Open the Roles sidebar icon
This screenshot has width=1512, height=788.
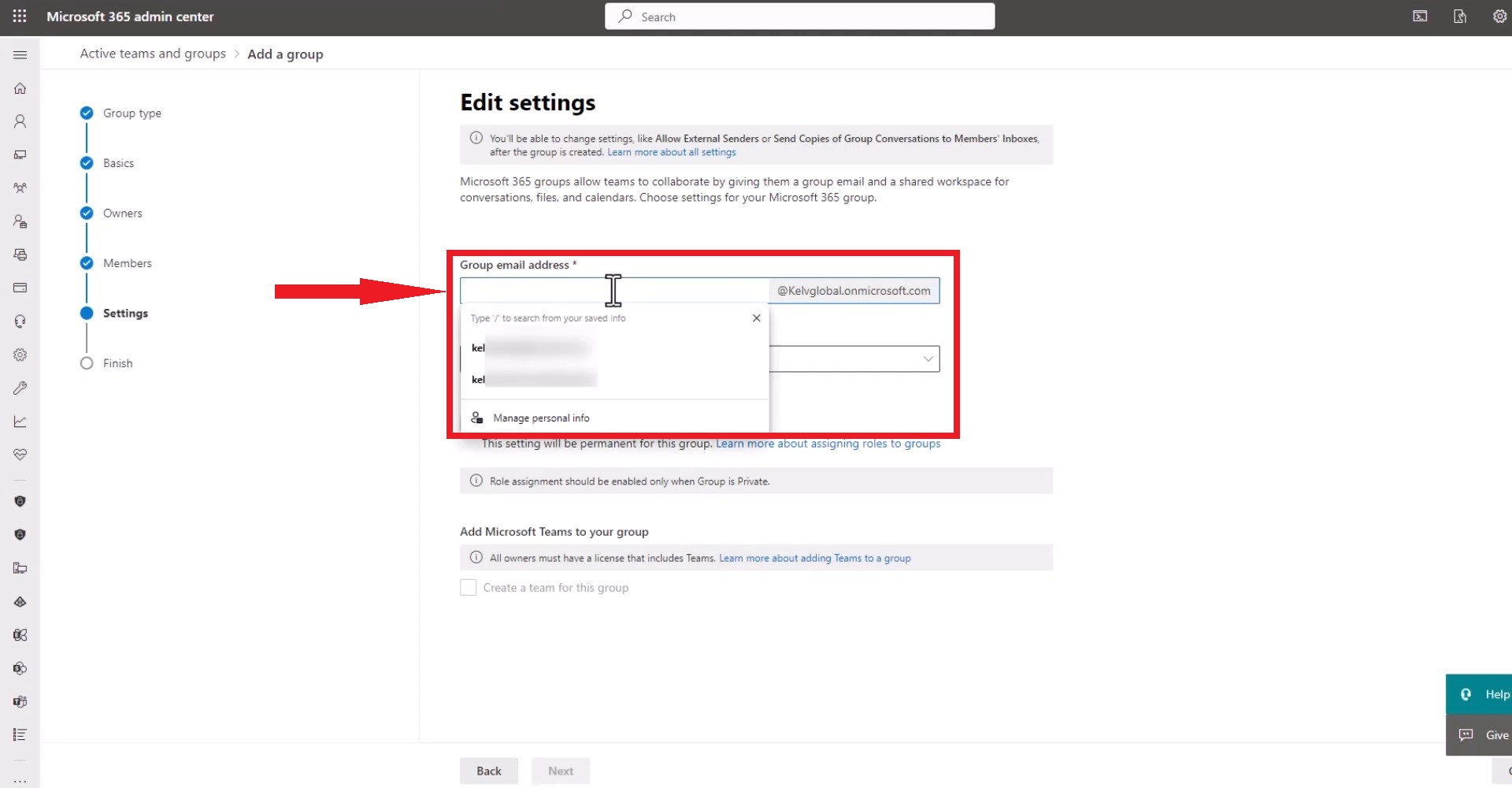coord(20,221)
